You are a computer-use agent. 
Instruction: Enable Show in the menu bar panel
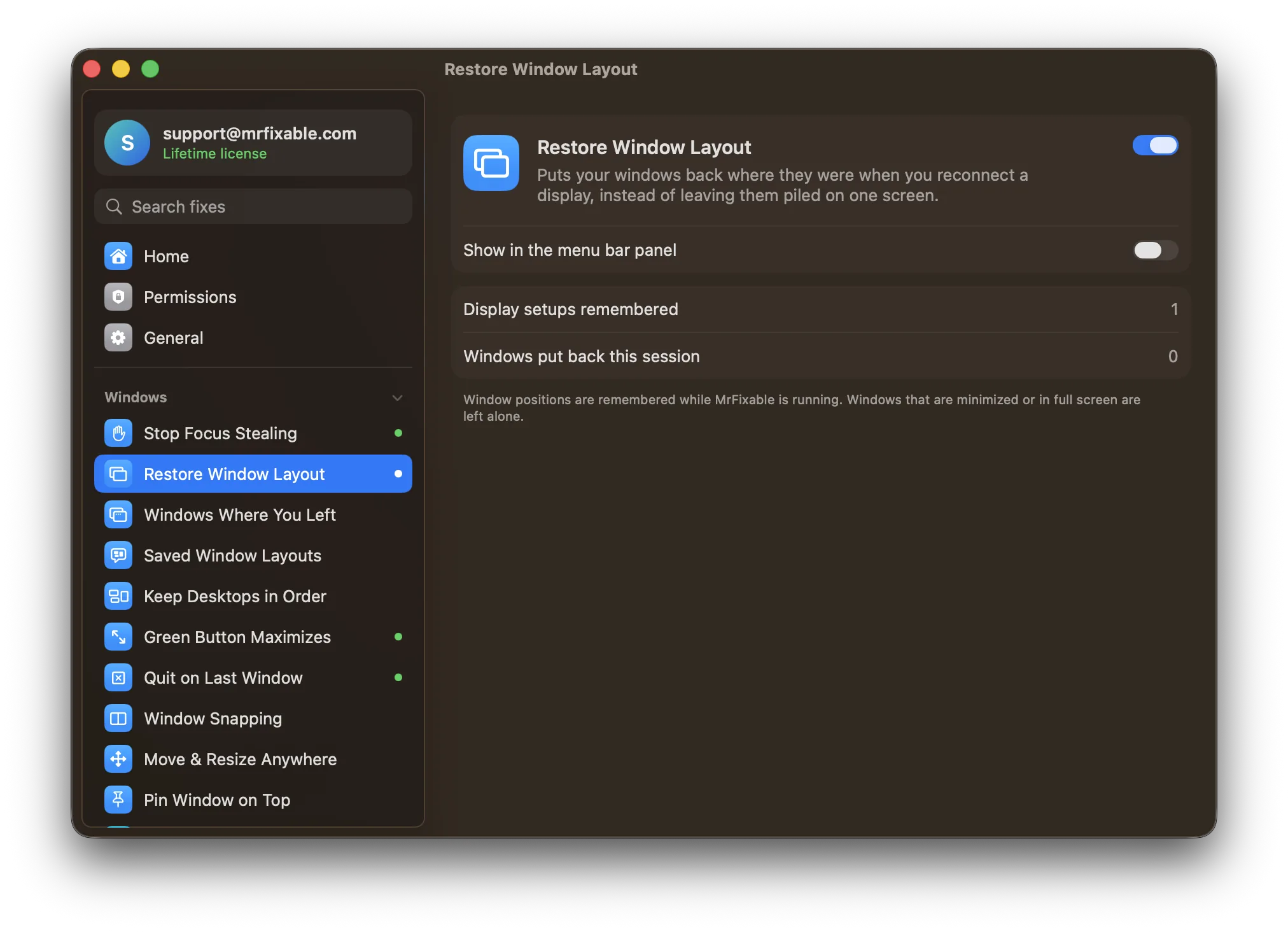pos(1155,250)
